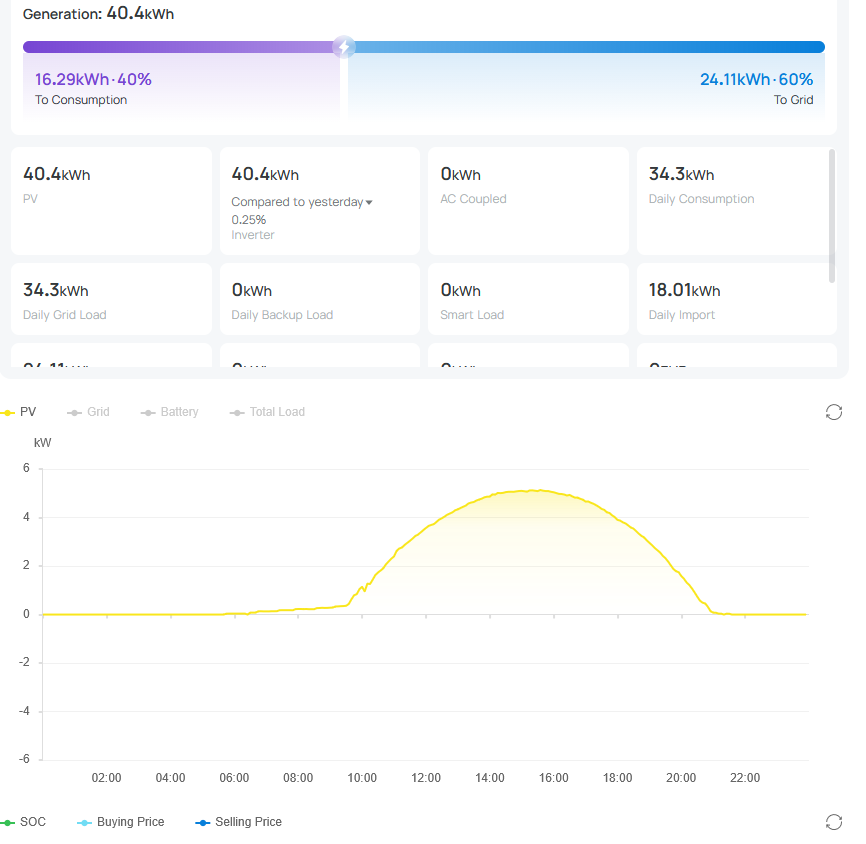
Task: Show the Total Load series
Action: pos(267,412)
